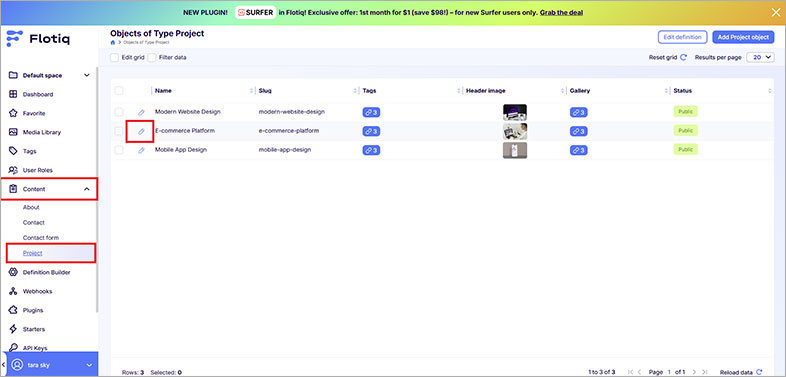Click the Favorite star icon

(14, 113)
